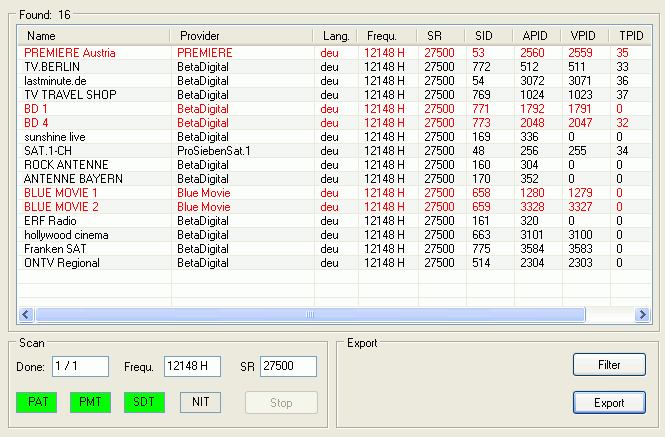Select the ERF Radio channel
665x437 pixels.
click(x=335, y=221)
